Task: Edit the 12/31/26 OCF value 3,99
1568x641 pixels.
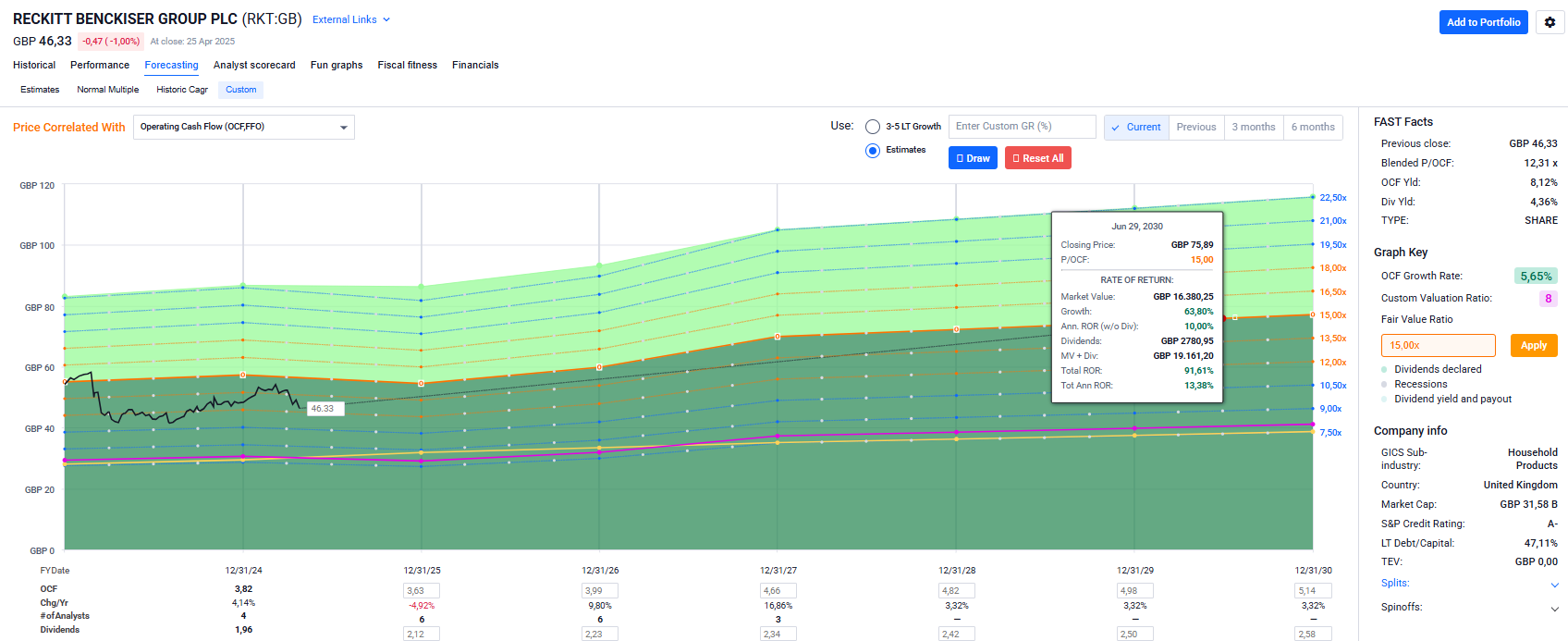Action: (x=600, y=590)
